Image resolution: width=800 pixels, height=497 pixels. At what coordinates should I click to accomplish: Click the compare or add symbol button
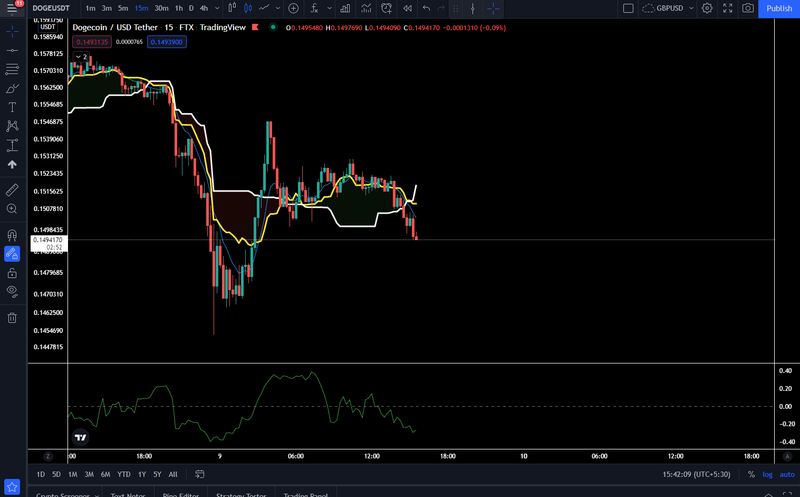tap(293, 8)
